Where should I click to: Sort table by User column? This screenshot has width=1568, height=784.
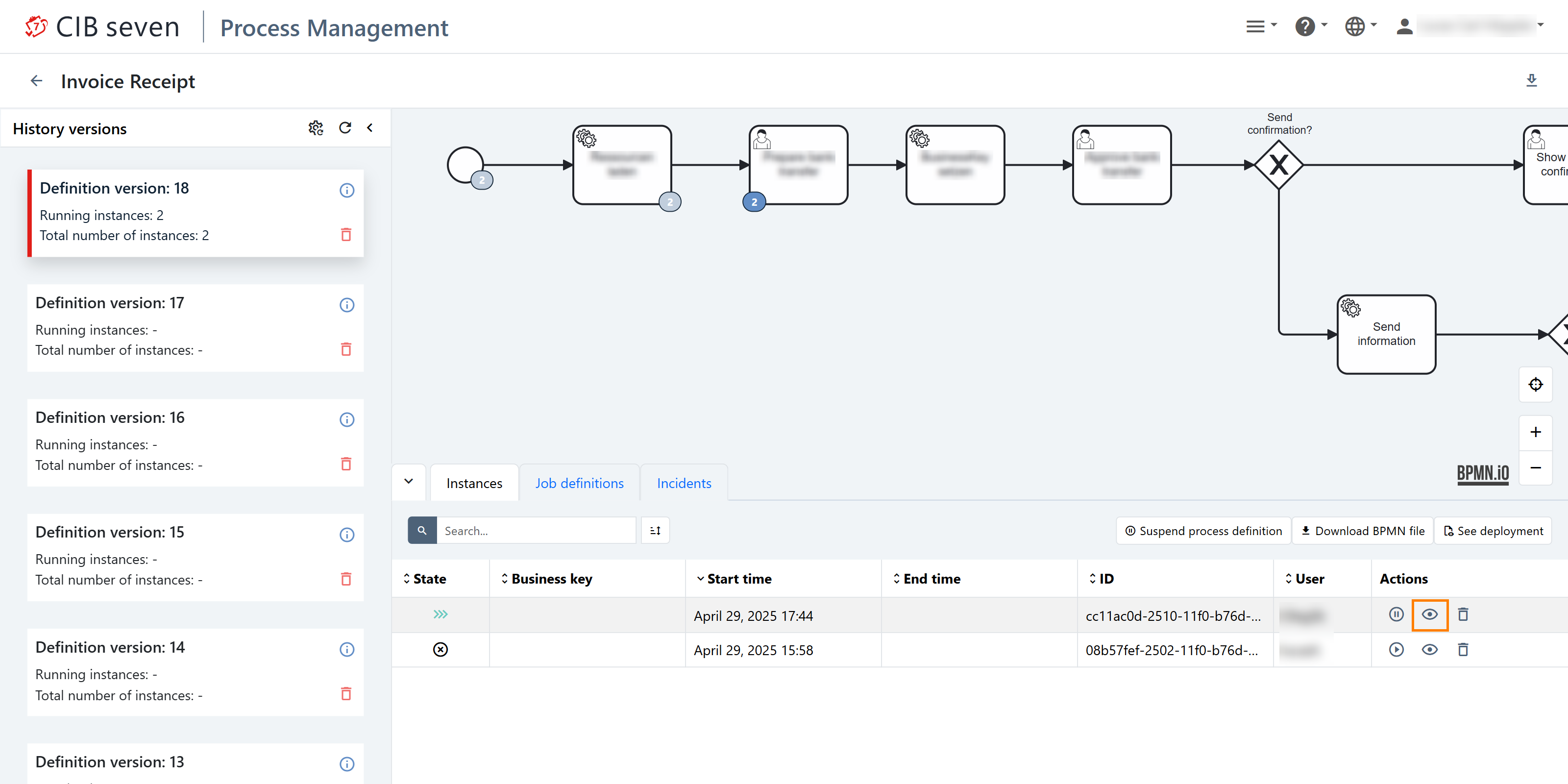click(1304, 578)
